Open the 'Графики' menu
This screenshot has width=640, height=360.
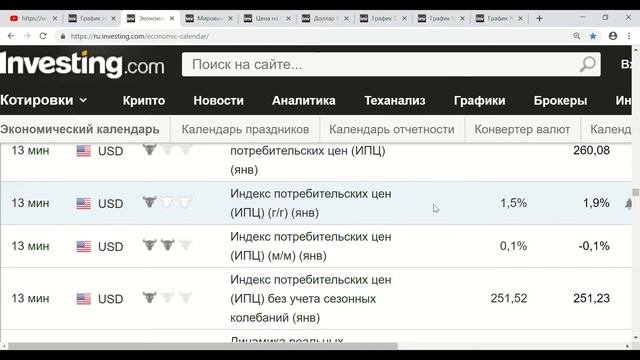click(480, 100)
